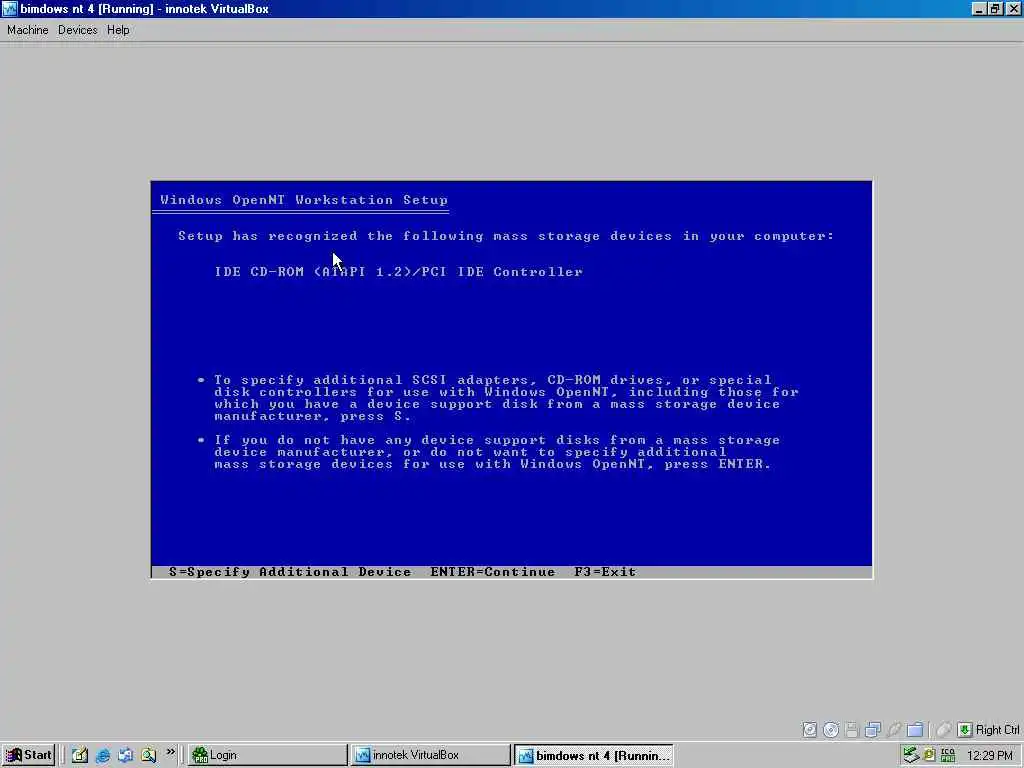
Task: Click the Start button on taskbar
Action: coord(28,755)
